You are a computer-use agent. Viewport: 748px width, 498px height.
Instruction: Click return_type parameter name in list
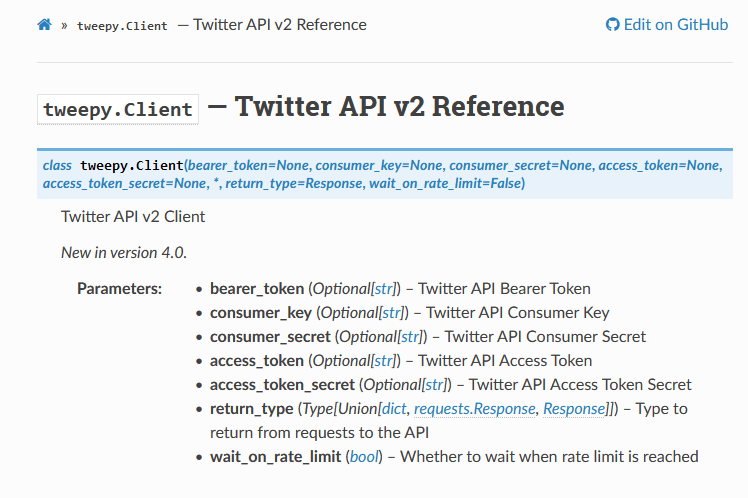pos(252,409)
